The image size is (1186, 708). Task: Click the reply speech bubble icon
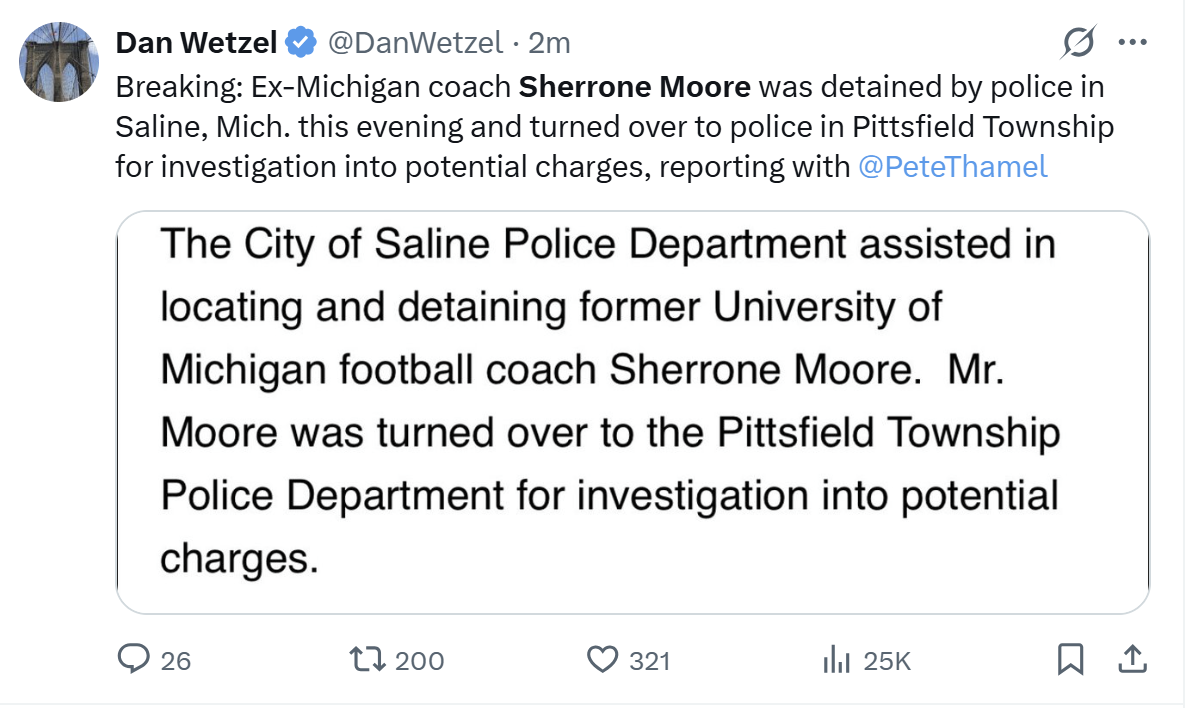pos(134,659)
